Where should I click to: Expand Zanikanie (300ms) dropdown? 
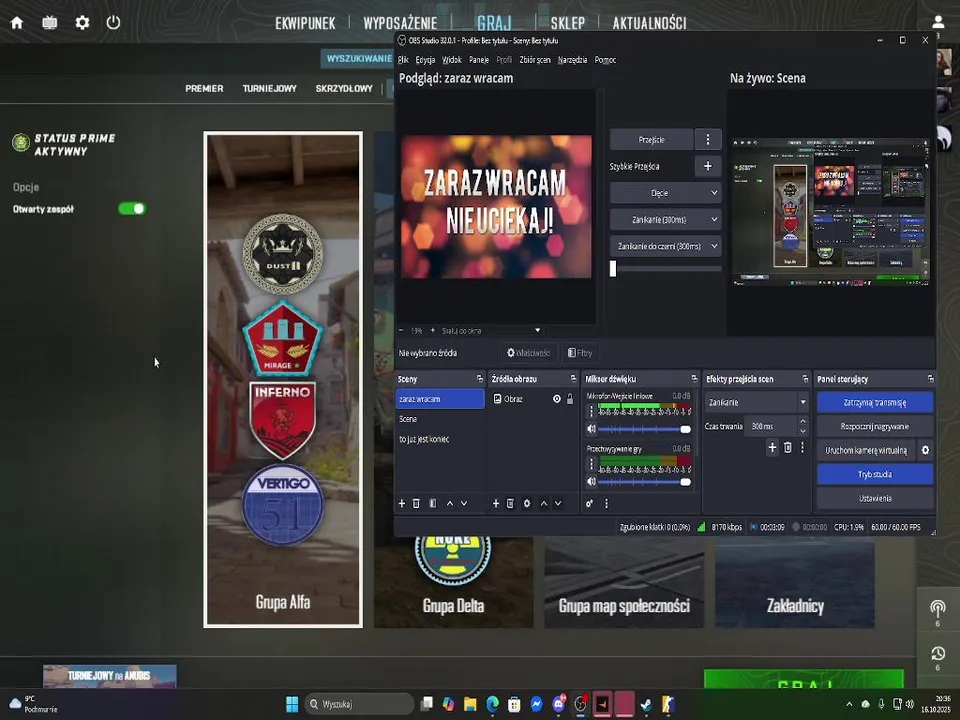[665, 219]
